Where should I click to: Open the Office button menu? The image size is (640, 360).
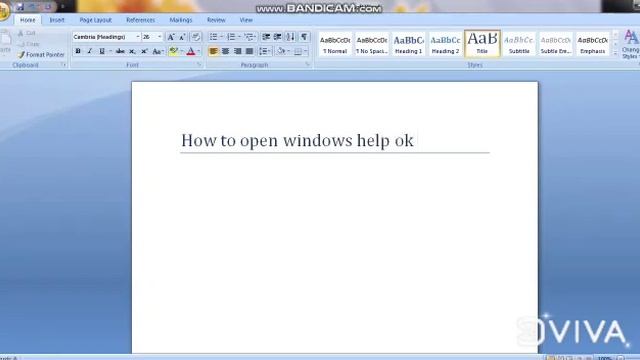tap(3, 11)
